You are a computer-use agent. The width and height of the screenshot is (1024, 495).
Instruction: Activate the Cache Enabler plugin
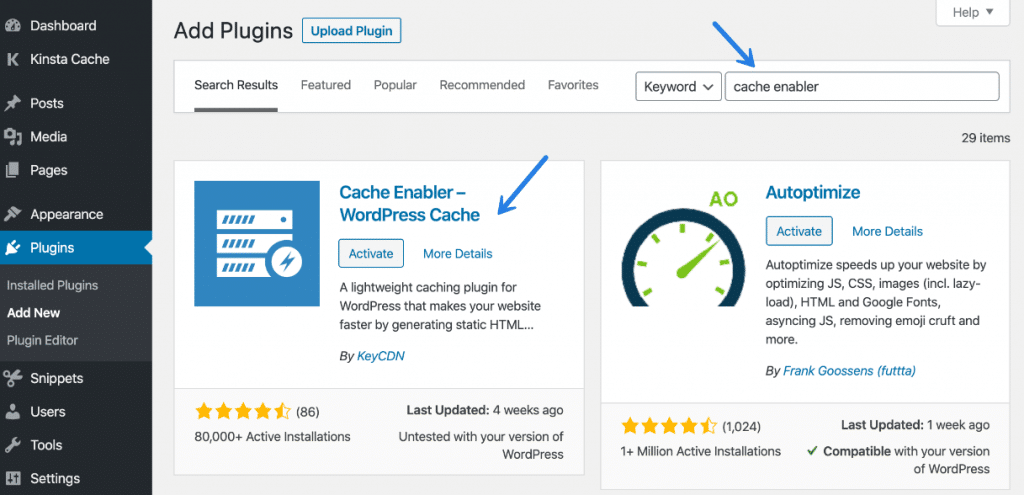pos(371,253)
